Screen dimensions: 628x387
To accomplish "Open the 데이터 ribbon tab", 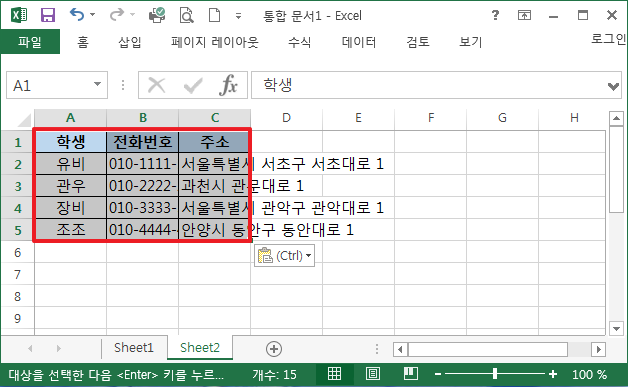I will (359, 42).
